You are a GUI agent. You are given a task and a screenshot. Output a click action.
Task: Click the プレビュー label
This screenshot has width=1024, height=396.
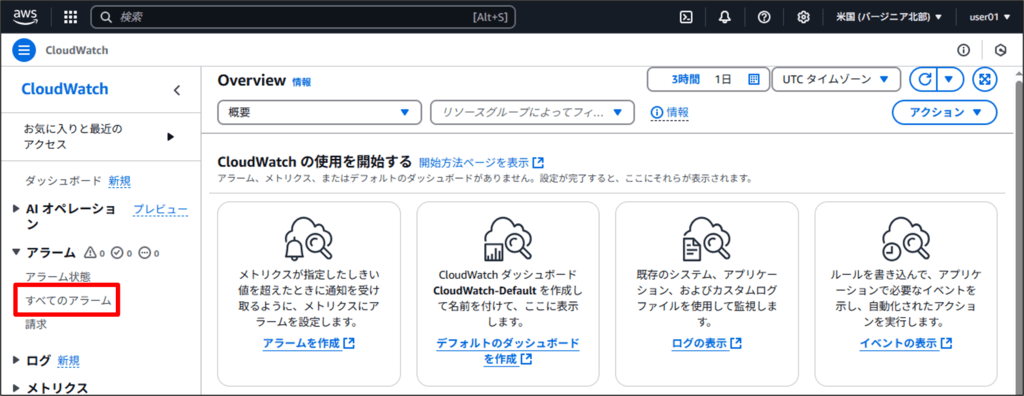161,210
